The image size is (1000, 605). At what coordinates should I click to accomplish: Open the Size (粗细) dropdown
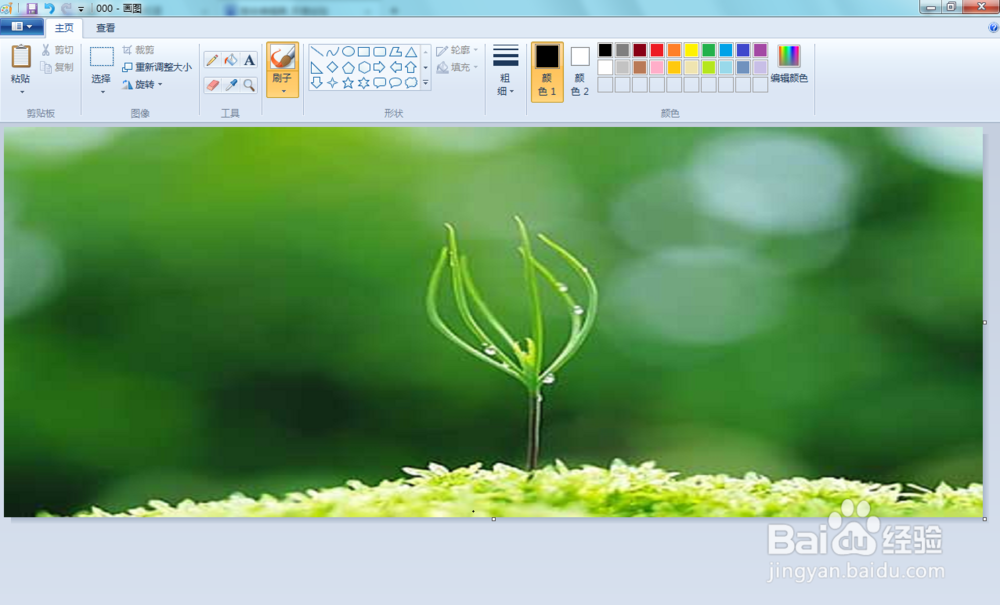point(505,71)
